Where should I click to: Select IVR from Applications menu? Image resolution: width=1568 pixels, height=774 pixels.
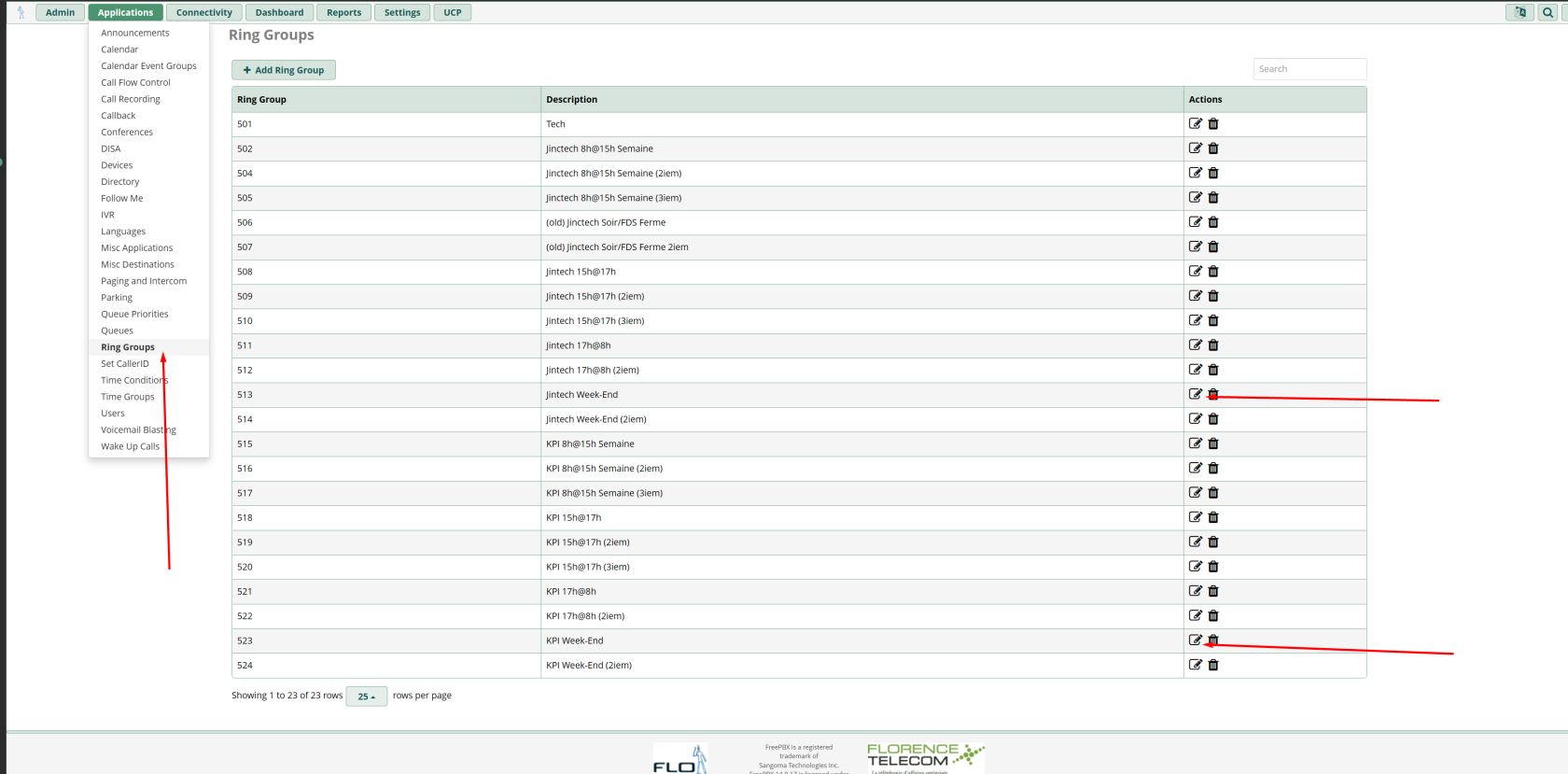point(107,215)
